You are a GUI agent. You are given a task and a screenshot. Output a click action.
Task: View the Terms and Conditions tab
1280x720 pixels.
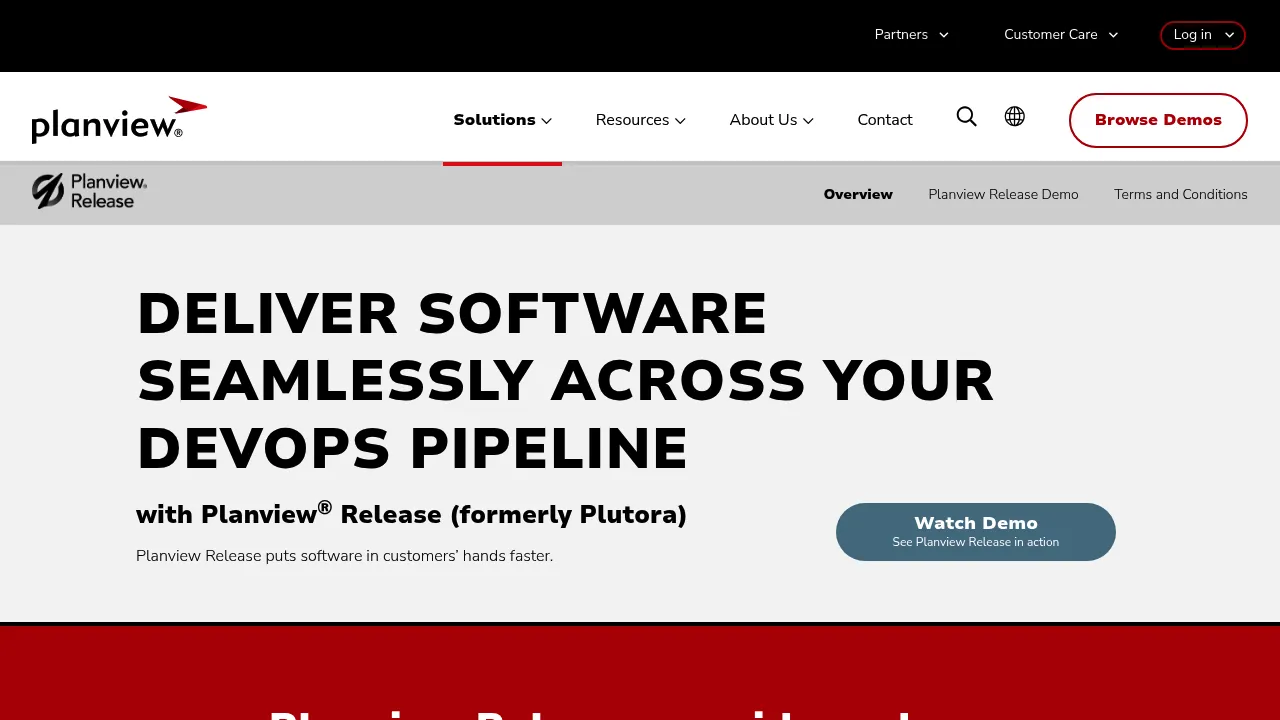tap(1181, 194)
